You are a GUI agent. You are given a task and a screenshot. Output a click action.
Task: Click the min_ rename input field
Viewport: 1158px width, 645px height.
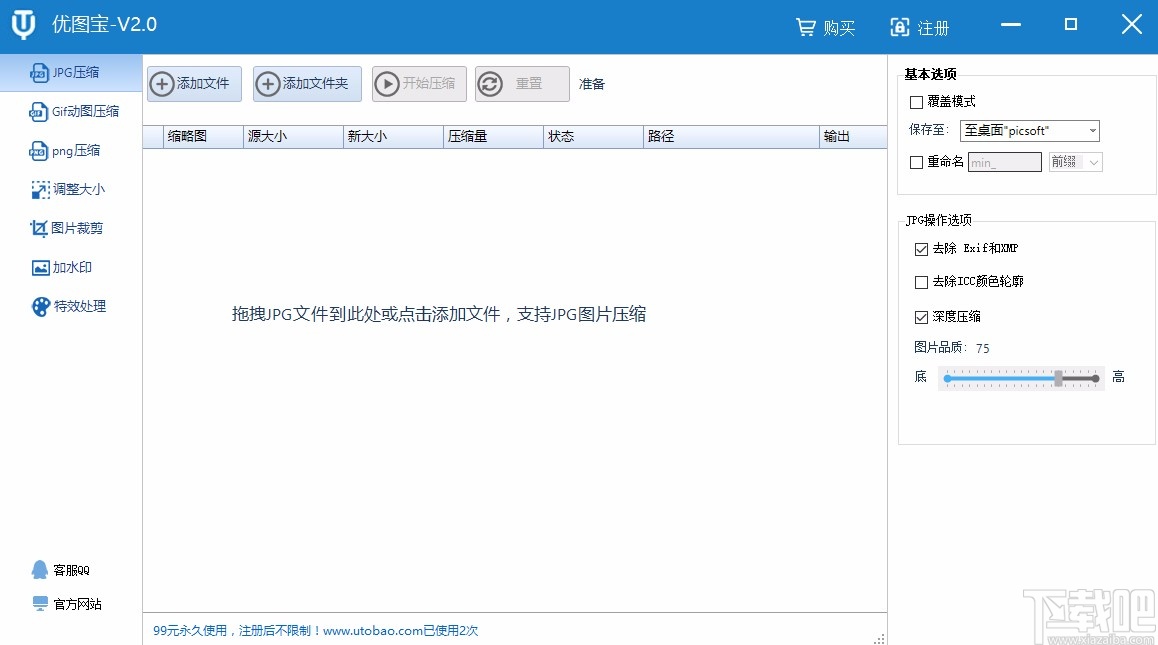1003,161
